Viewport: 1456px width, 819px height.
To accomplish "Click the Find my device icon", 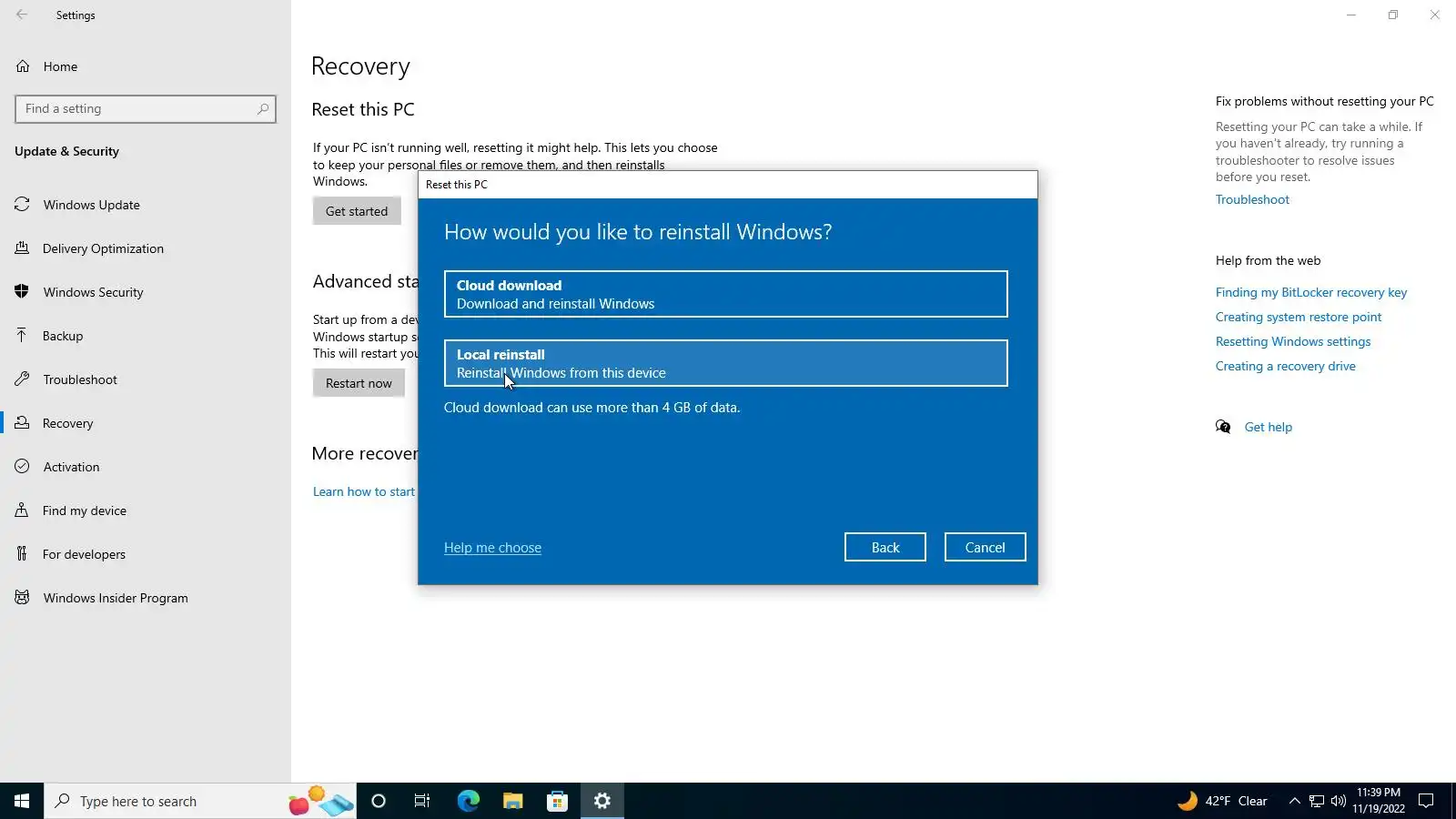I will pyautogui.click(x=22, y=511).
